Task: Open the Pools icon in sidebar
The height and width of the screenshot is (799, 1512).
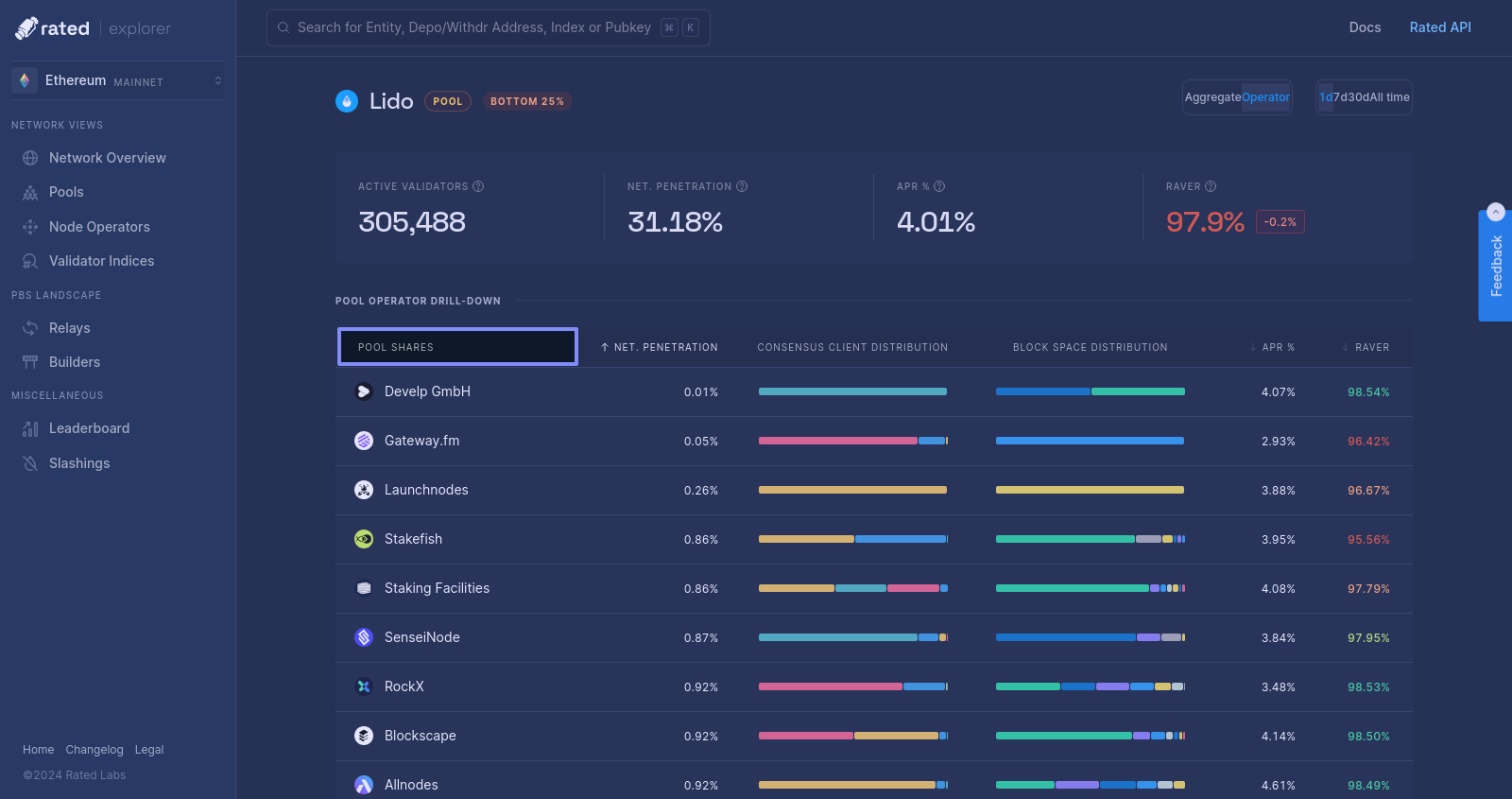Action: [30, 192]
